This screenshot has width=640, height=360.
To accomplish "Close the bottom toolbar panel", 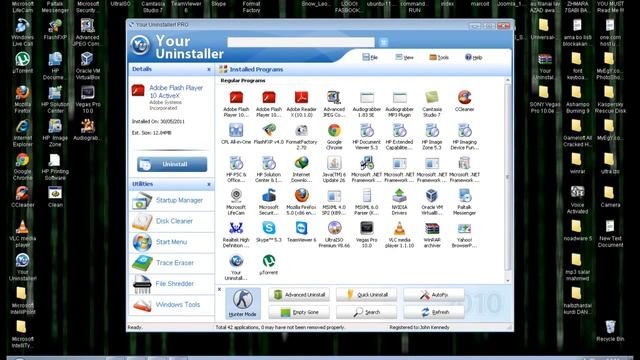I will (x=219, y=289).
